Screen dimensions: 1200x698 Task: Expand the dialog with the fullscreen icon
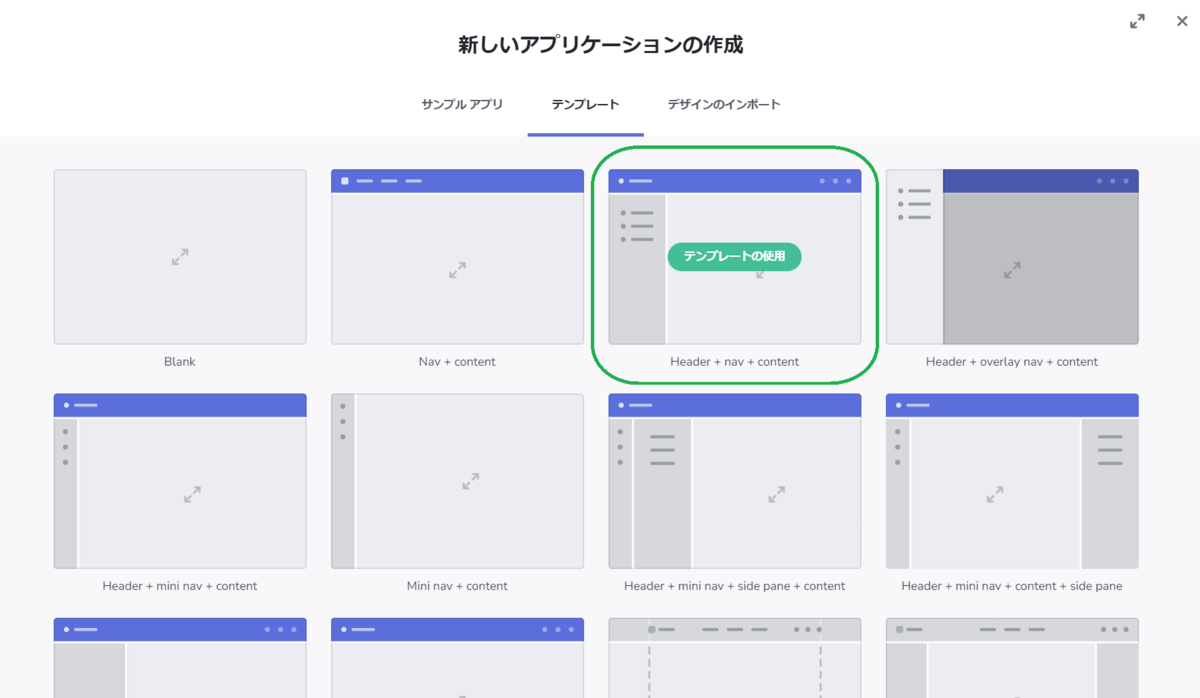[1137, 21]
